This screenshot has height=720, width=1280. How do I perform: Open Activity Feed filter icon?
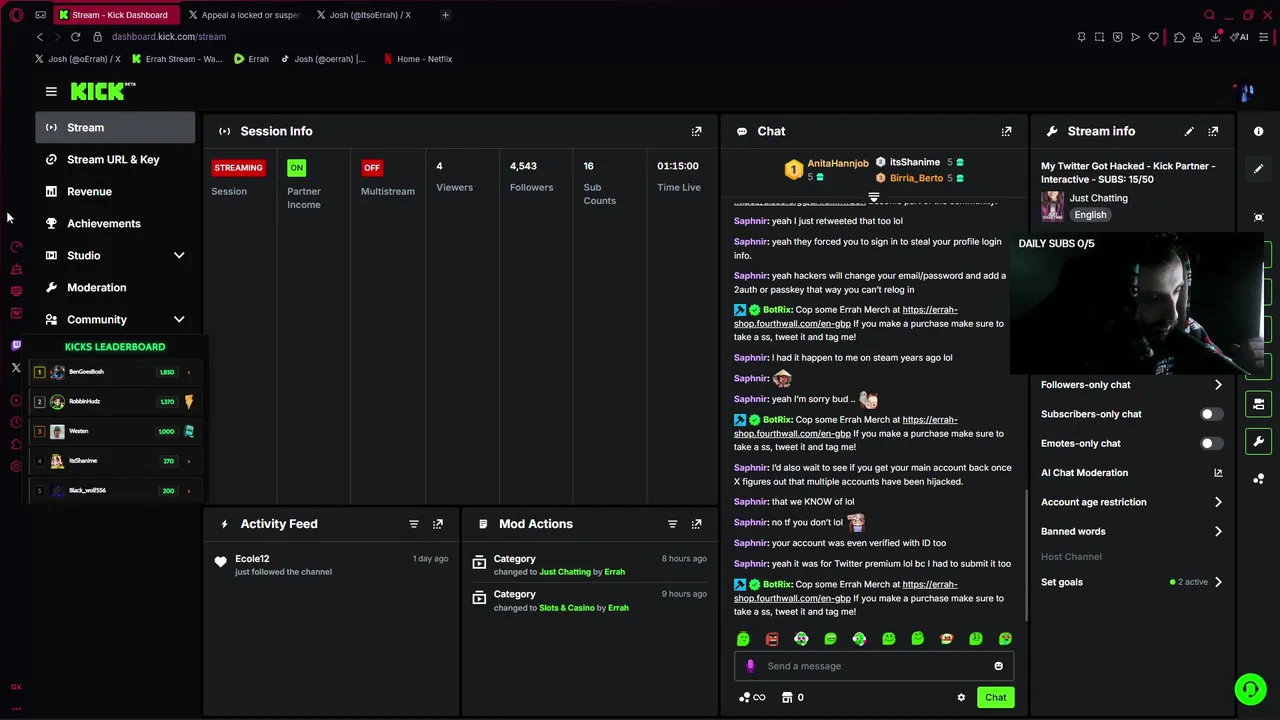point(414,524)
